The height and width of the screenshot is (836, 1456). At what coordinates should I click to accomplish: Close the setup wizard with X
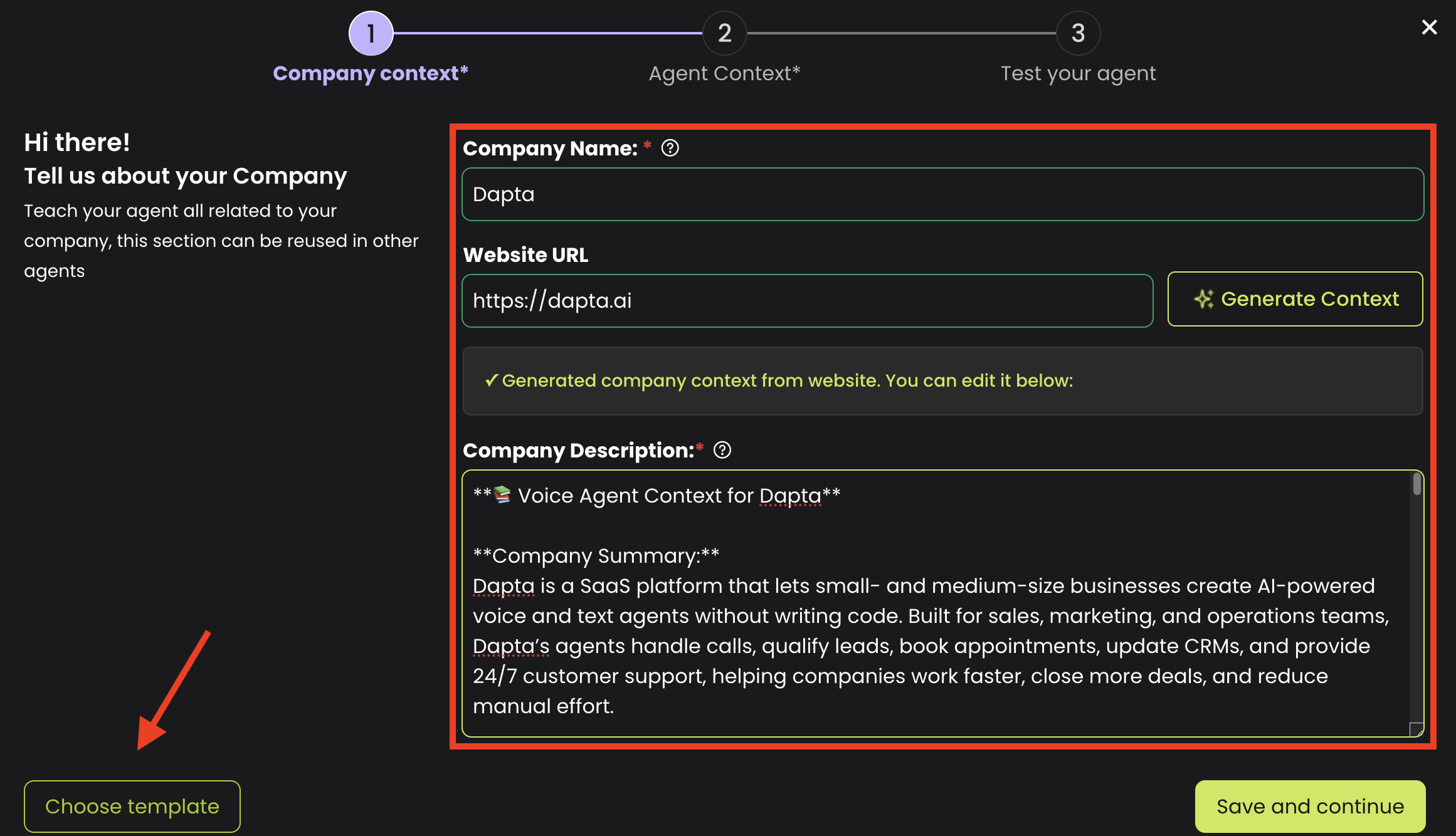(x=1429, y=27)
